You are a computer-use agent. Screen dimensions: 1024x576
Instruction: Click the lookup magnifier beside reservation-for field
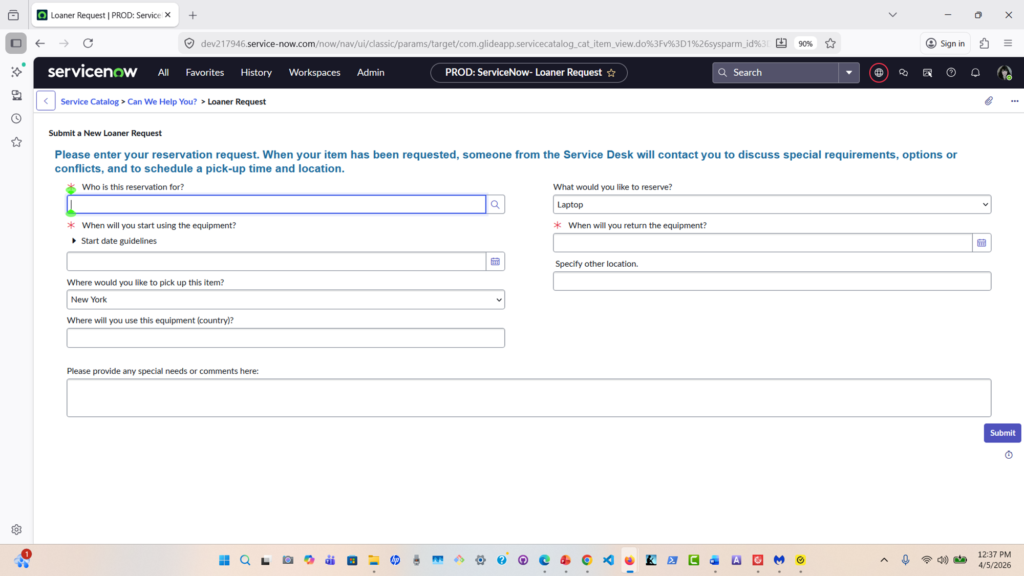495,205
